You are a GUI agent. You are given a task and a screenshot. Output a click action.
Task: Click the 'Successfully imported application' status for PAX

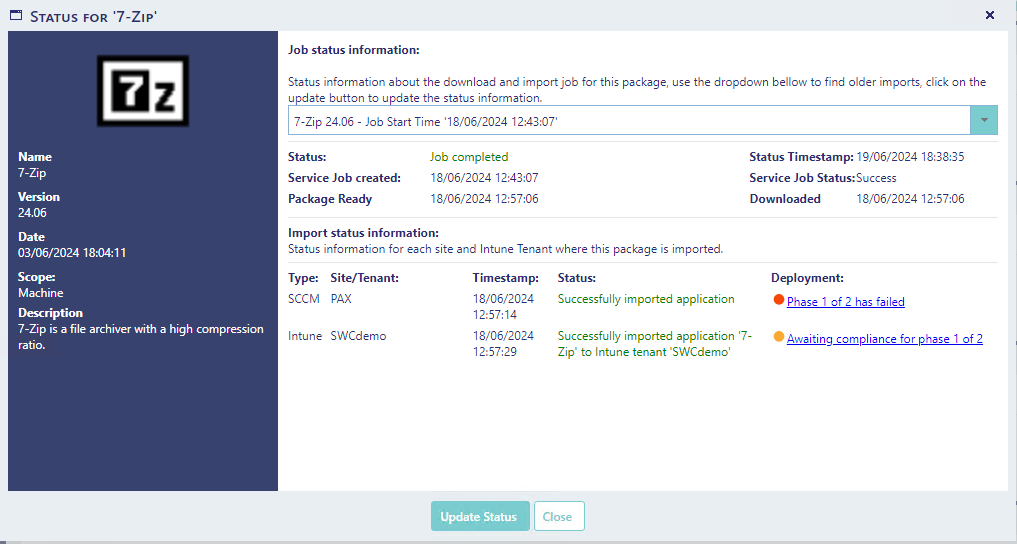(646, 299)
